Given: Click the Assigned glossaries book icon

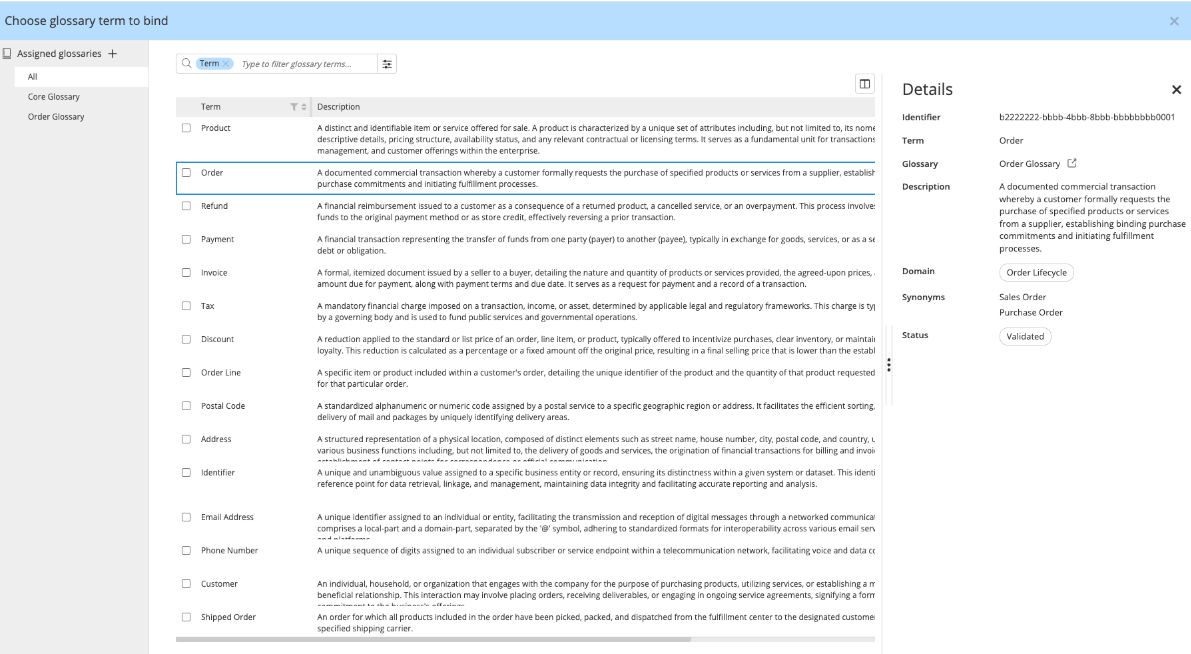Looking at the screenshot, I should [x=8, y=54].
